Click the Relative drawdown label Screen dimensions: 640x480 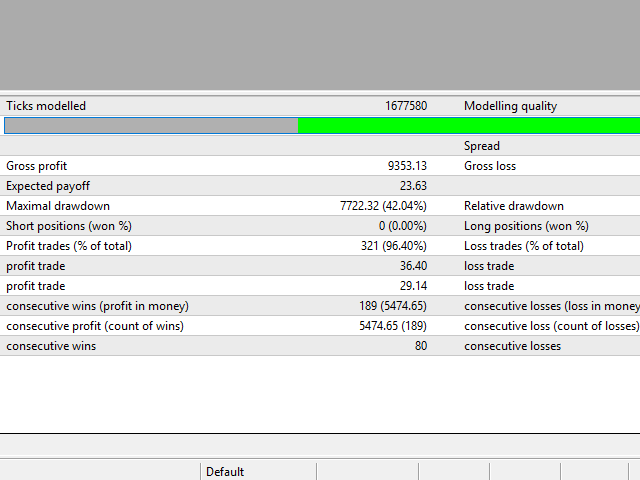(514, 206)
